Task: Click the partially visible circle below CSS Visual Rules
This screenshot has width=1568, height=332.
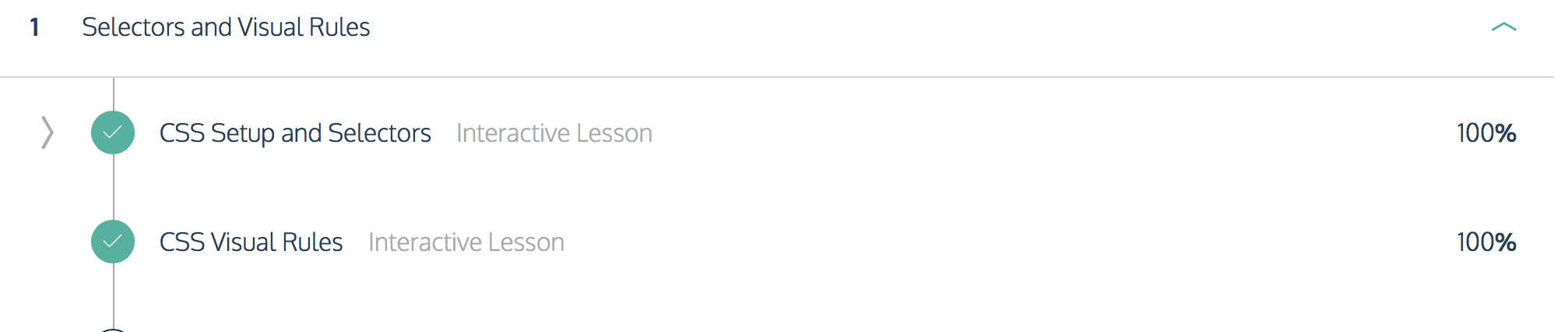Action: pos(113,330)
